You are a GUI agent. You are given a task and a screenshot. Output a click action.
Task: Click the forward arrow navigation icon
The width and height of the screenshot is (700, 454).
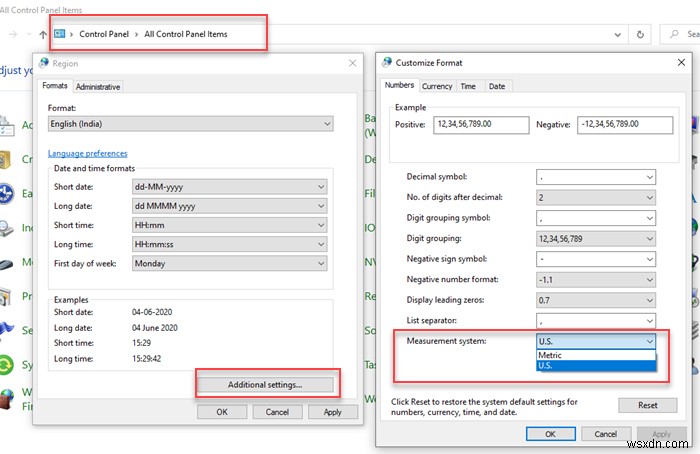click(x=12, y=34)
